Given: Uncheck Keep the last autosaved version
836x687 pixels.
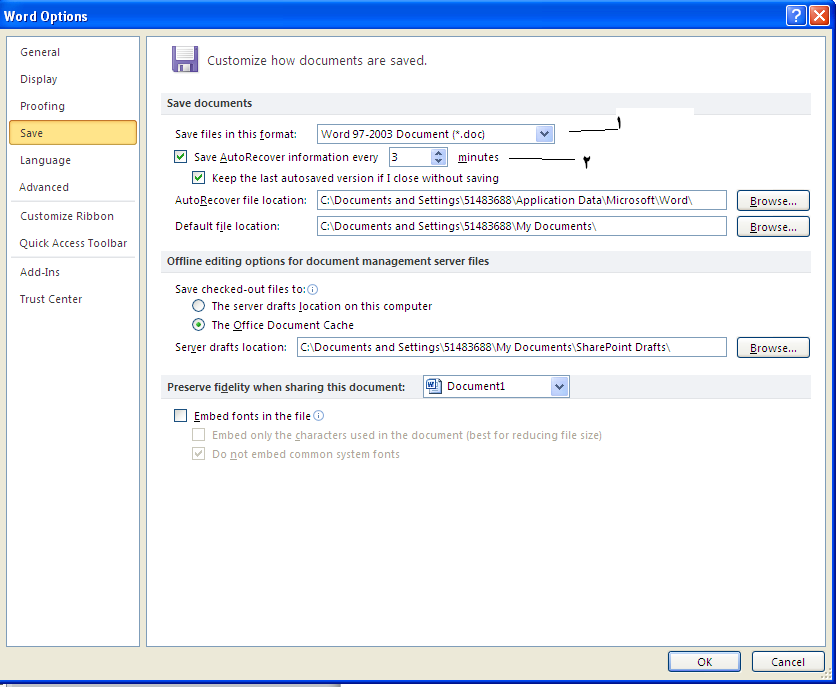Looking at the screenshot, I should (198, 178).
